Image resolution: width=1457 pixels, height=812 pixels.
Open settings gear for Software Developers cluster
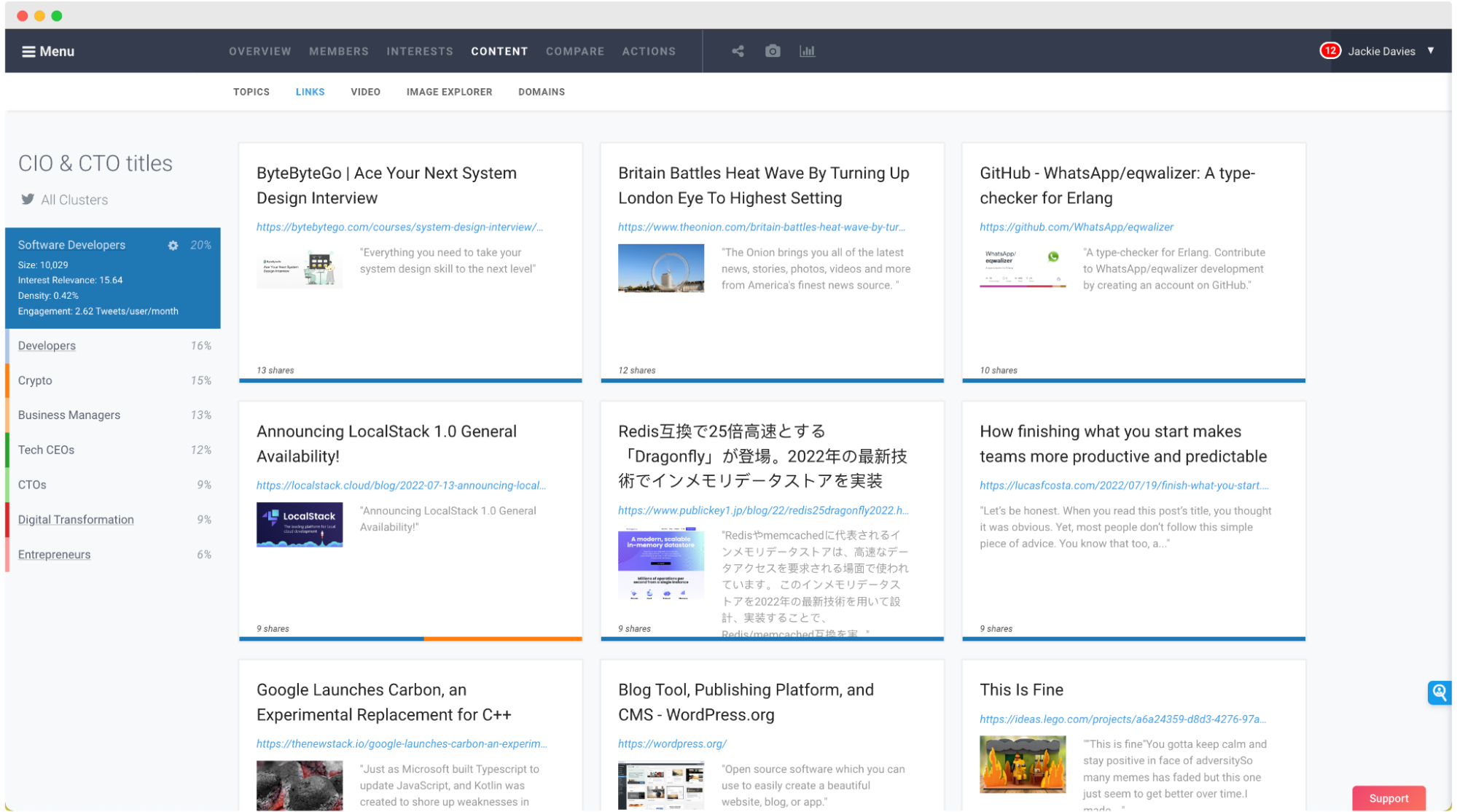coord(173,246)
